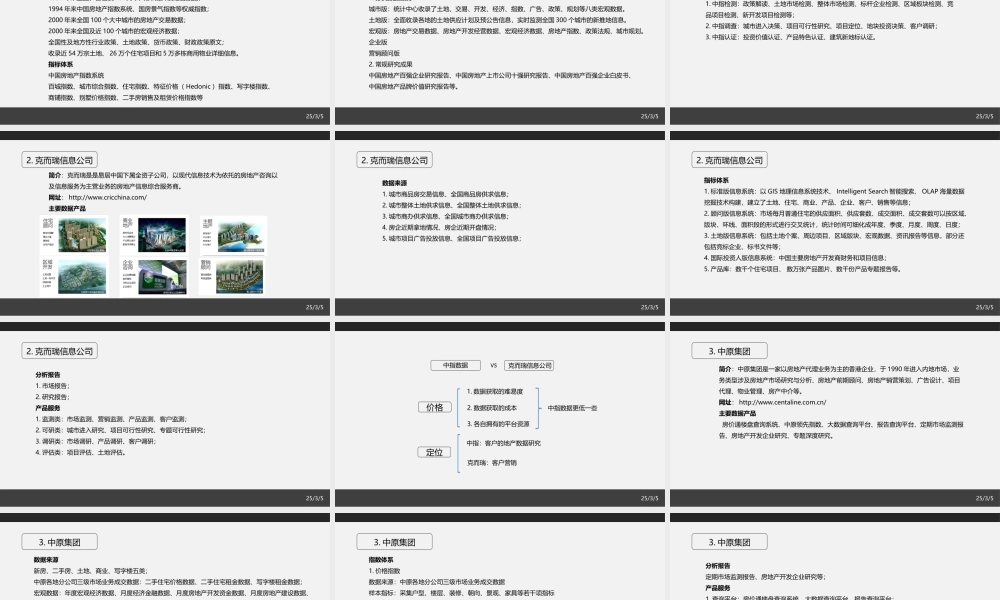
Task: Click the 25/3/5 date on comparison slide footer
Action: click(x=649, y=499)
